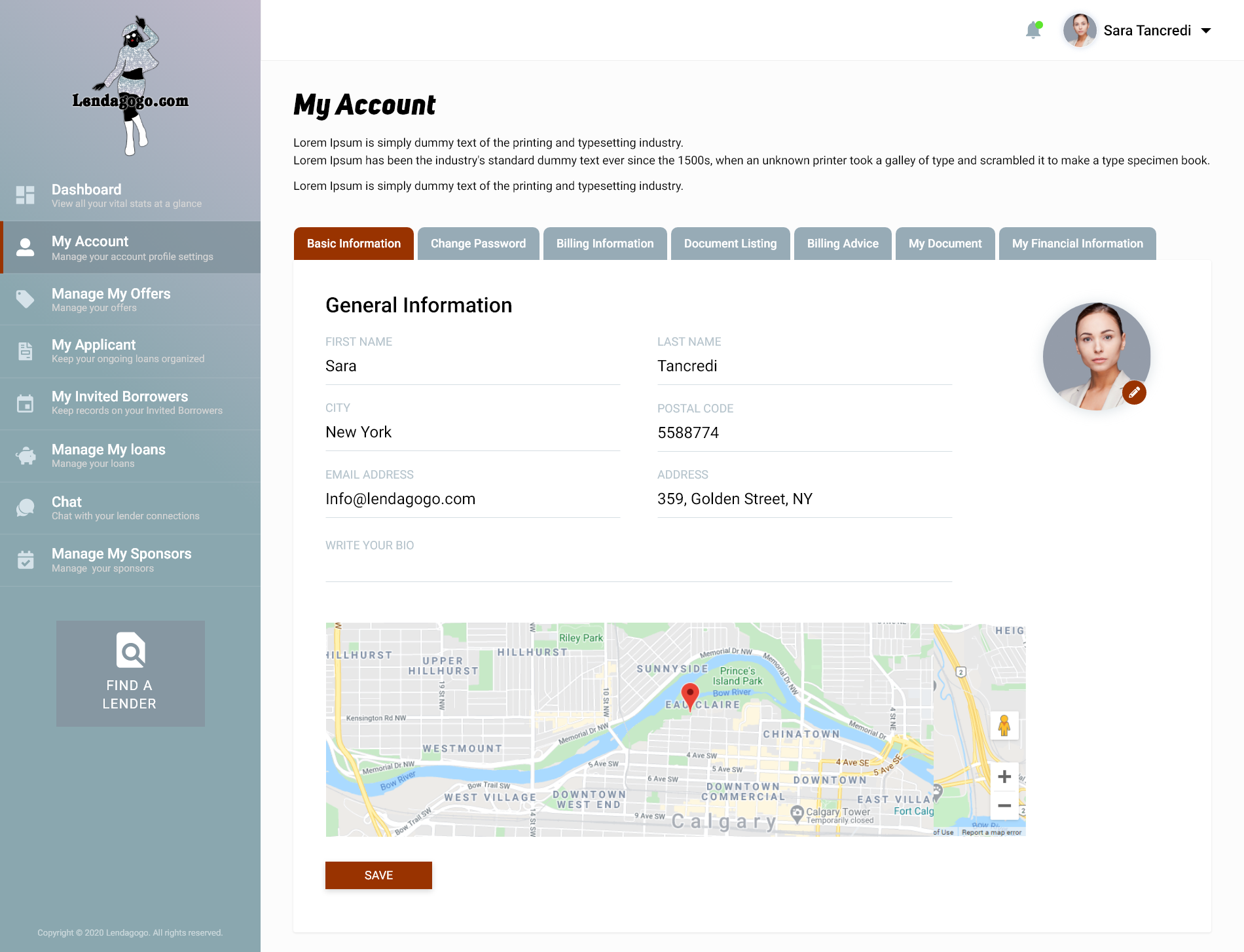Viewport: 1244px width, 952px height.
Task: Click the Find a Lender button
Action: (x=130, y=673)
